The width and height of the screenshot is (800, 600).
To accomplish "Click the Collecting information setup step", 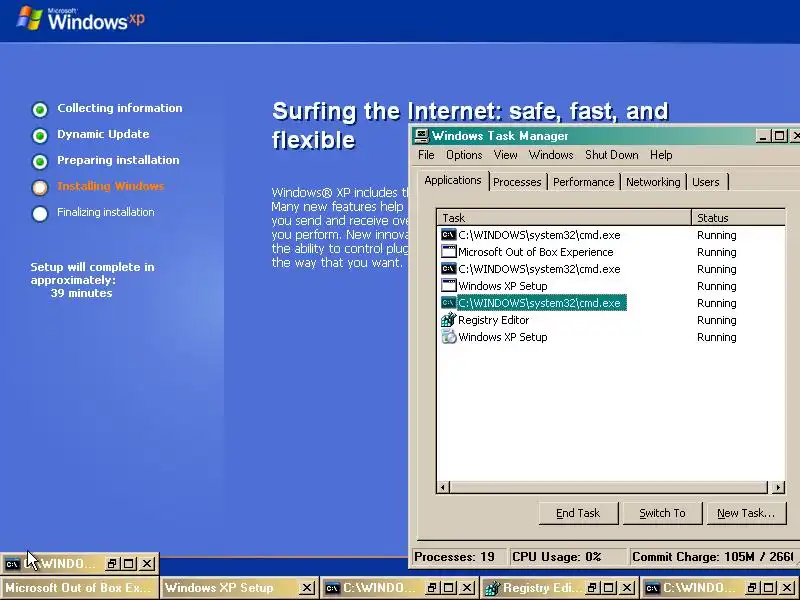I will 119,108.
